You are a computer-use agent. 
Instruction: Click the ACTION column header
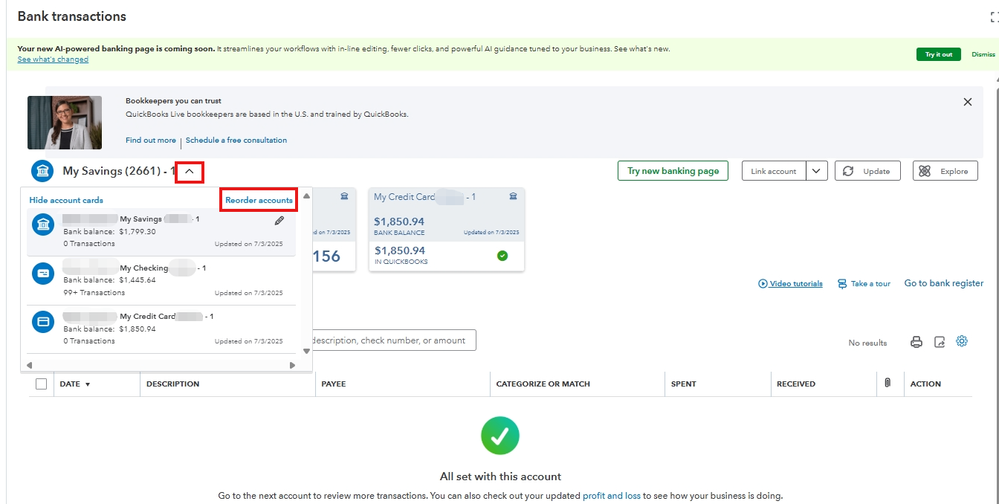point(925,384)
